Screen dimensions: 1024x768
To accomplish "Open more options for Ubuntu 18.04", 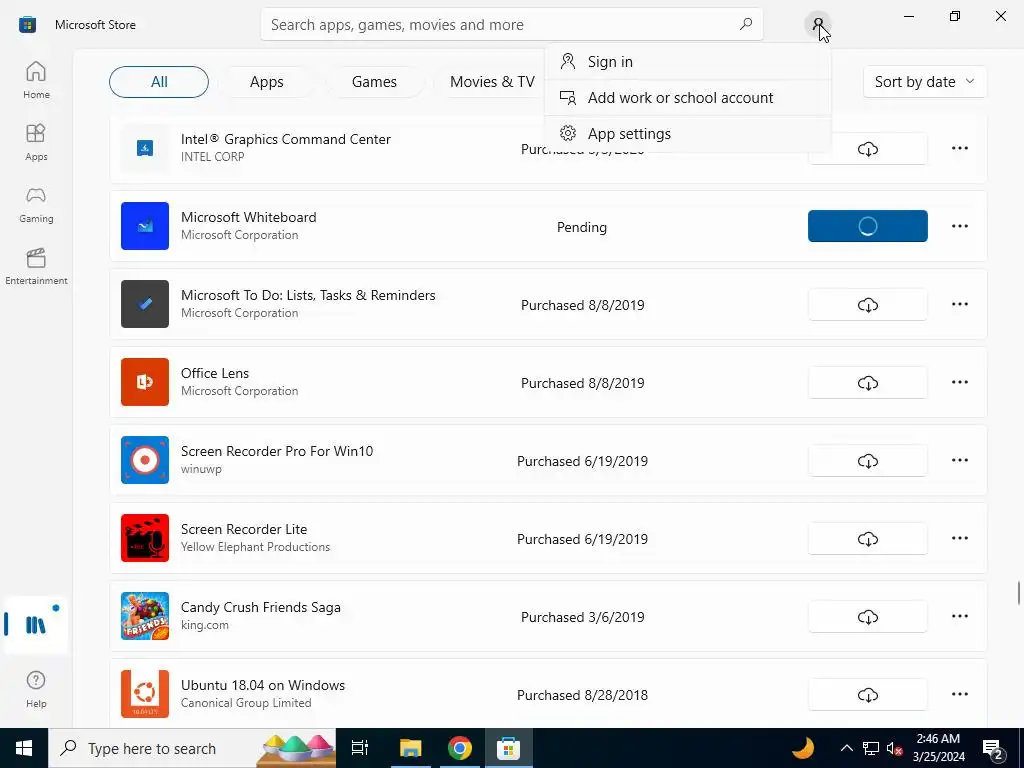I will pos(959,694).
